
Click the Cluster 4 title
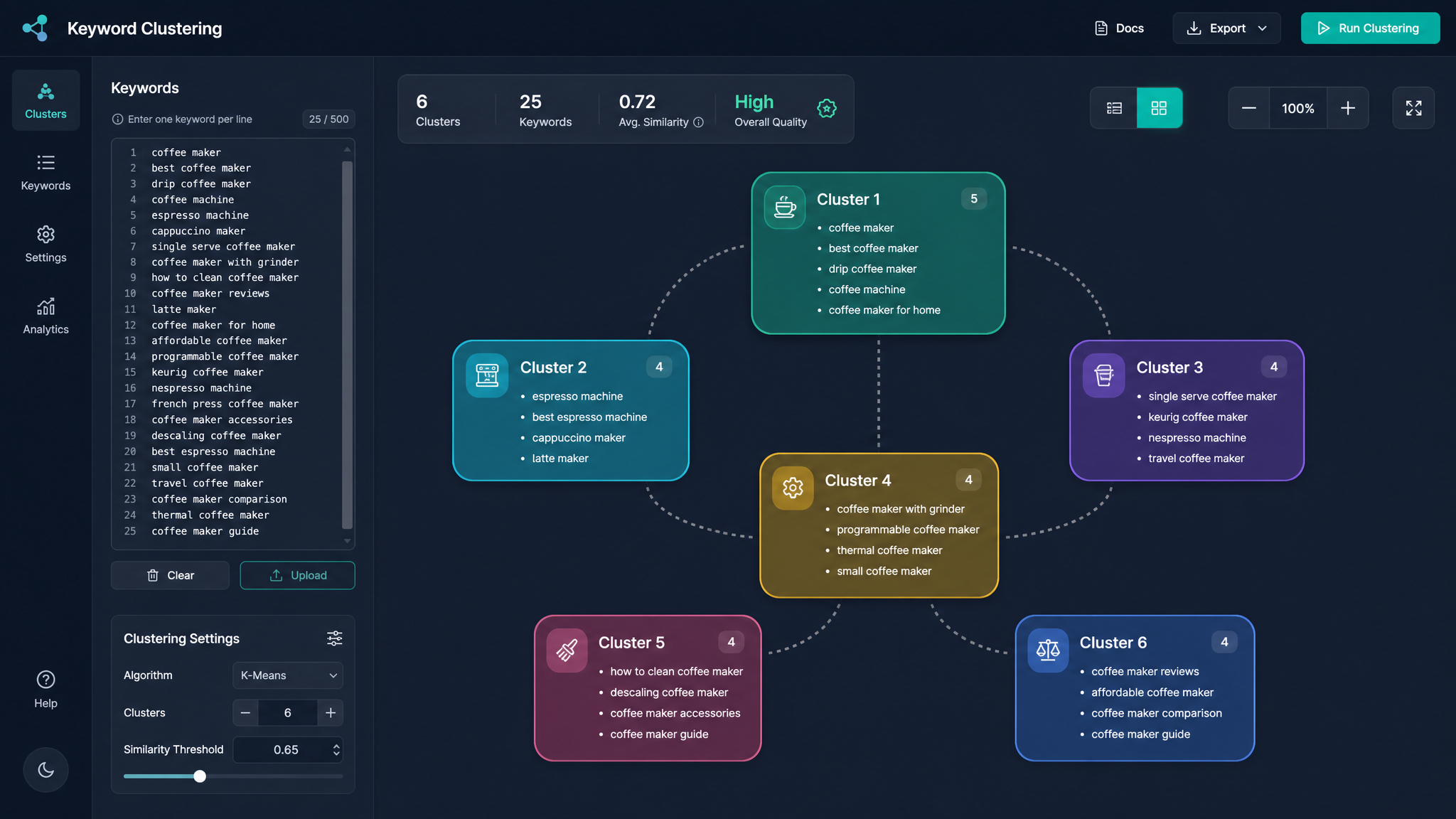[x=857, y=481]
